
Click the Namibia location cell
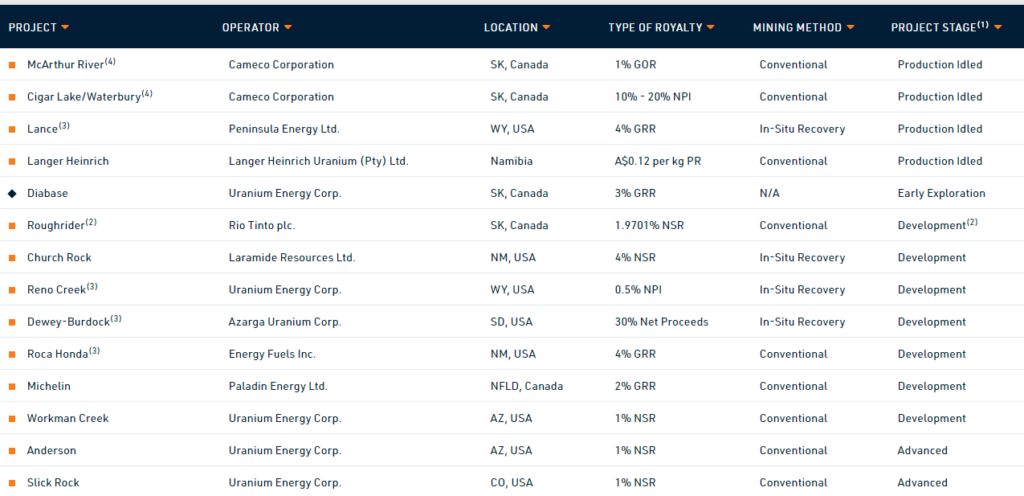tap(511, 161)
